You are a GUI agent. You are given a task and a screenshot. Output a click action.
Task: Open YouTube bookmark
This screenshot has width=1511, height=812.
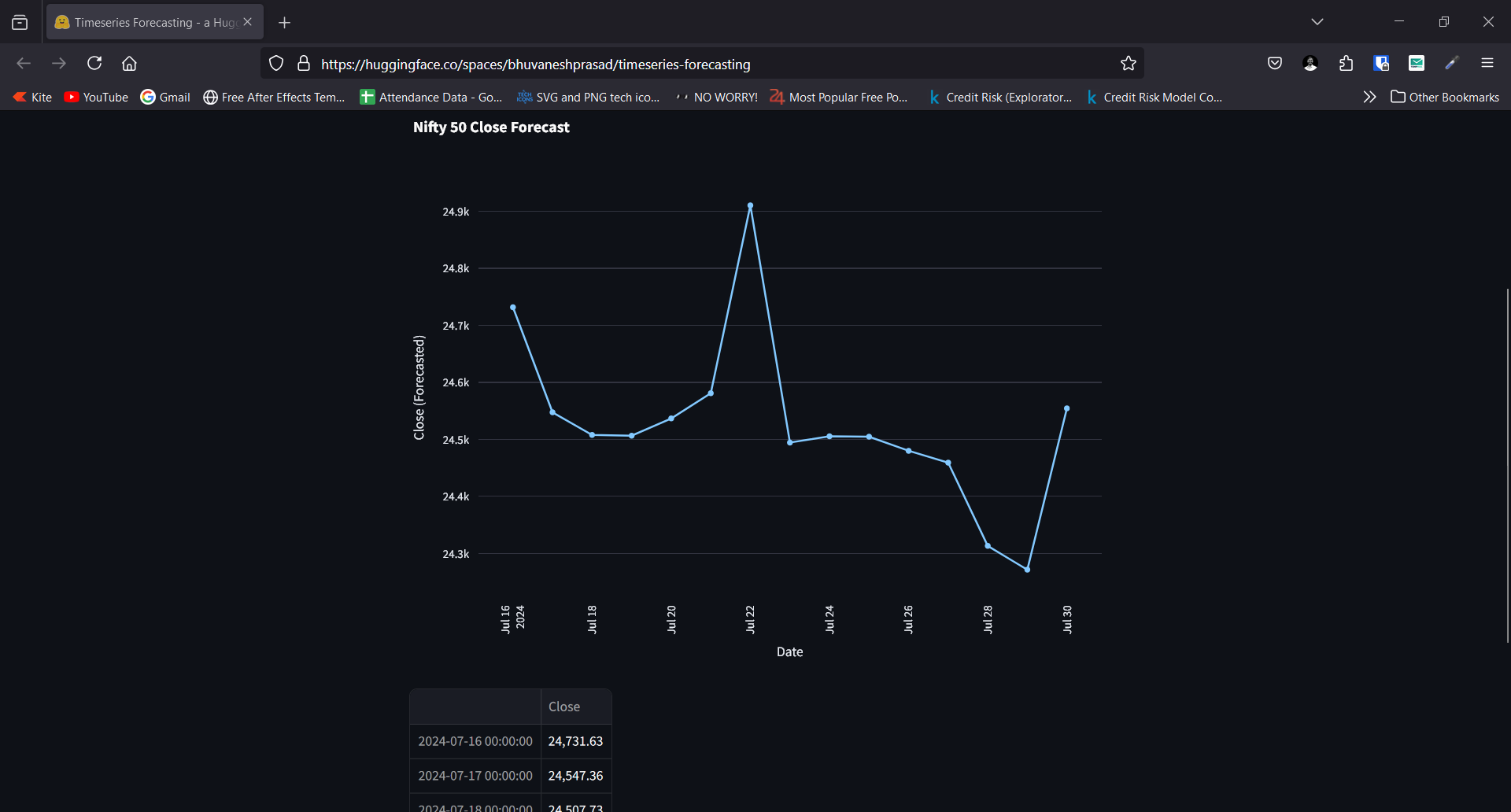[x=96, y=98]
